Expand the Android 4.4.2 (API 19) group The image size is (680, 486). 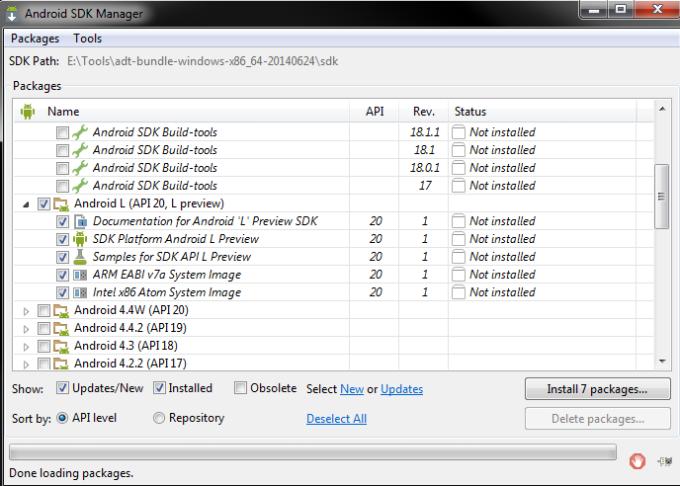[x=26, y=329]
